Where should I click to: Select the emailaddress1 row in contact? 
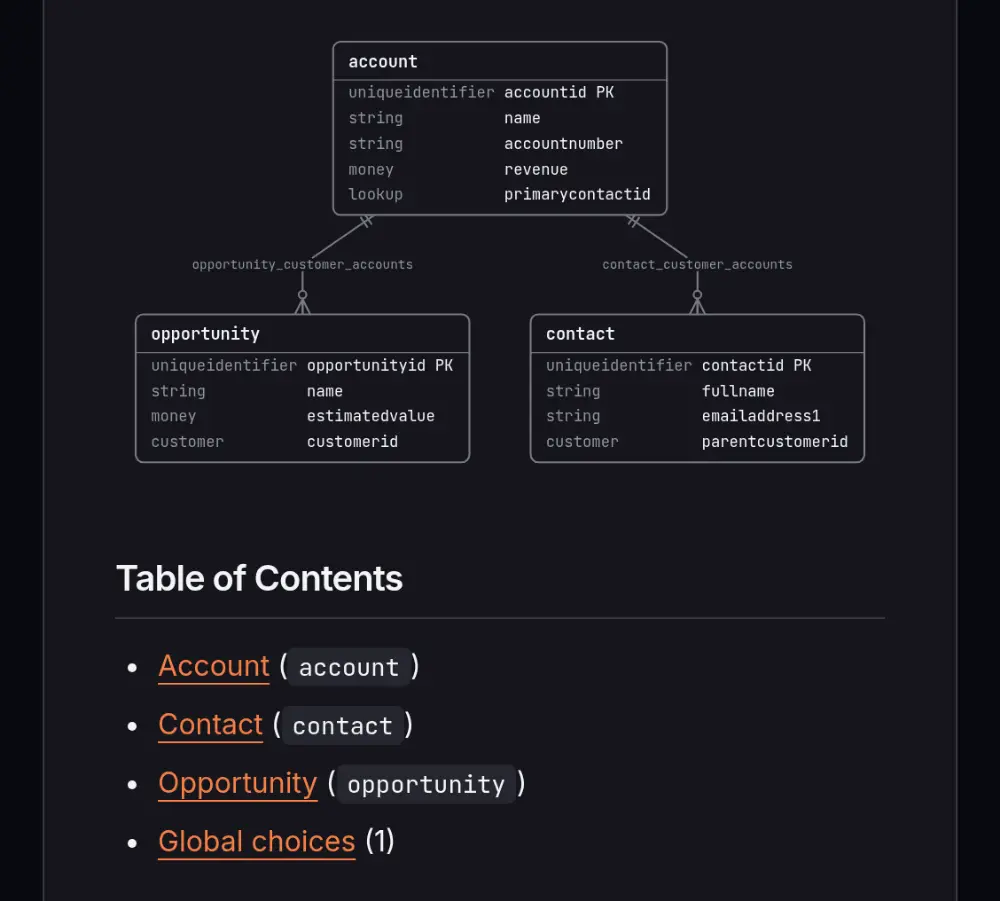(697, 416)
